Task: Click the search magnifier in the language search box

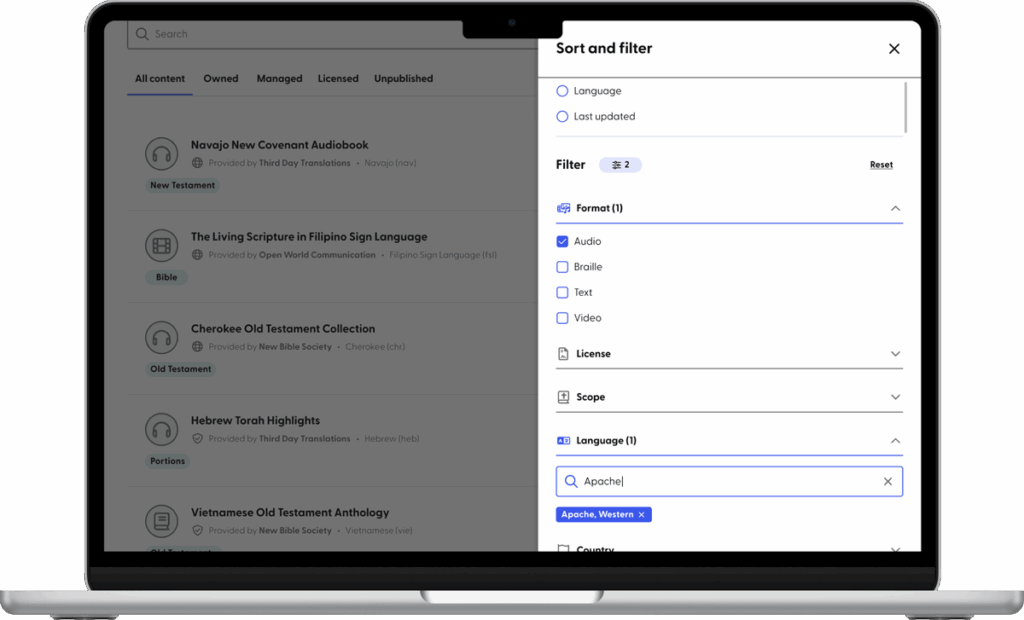Action: [571, 481]
